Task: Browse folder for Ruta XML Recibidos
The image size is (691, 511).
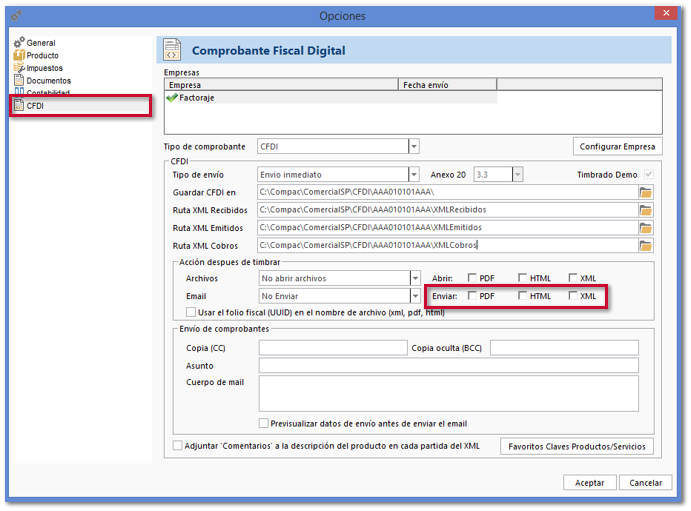Action: (646, 210)
